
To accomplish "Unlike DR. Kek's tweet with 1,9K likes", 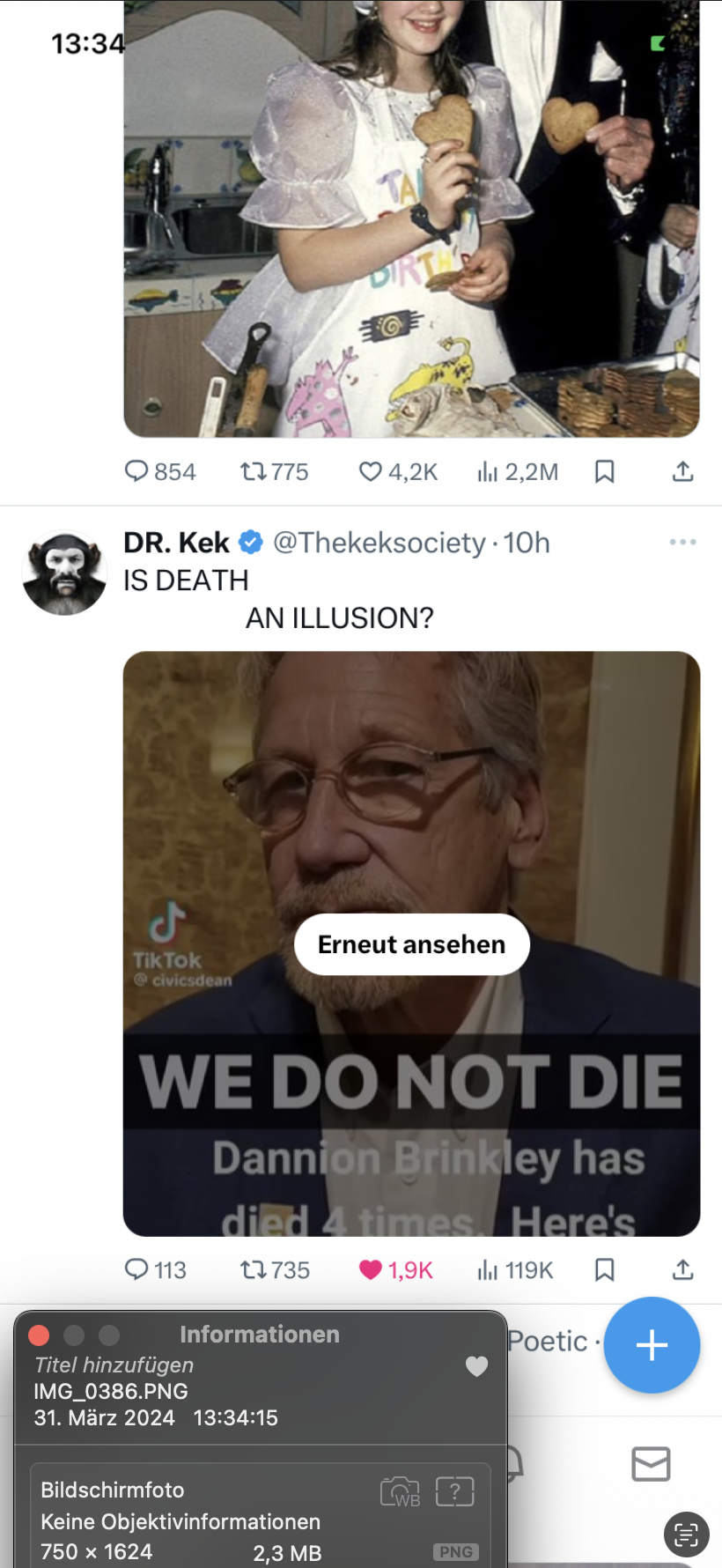I will point(371,1269).
